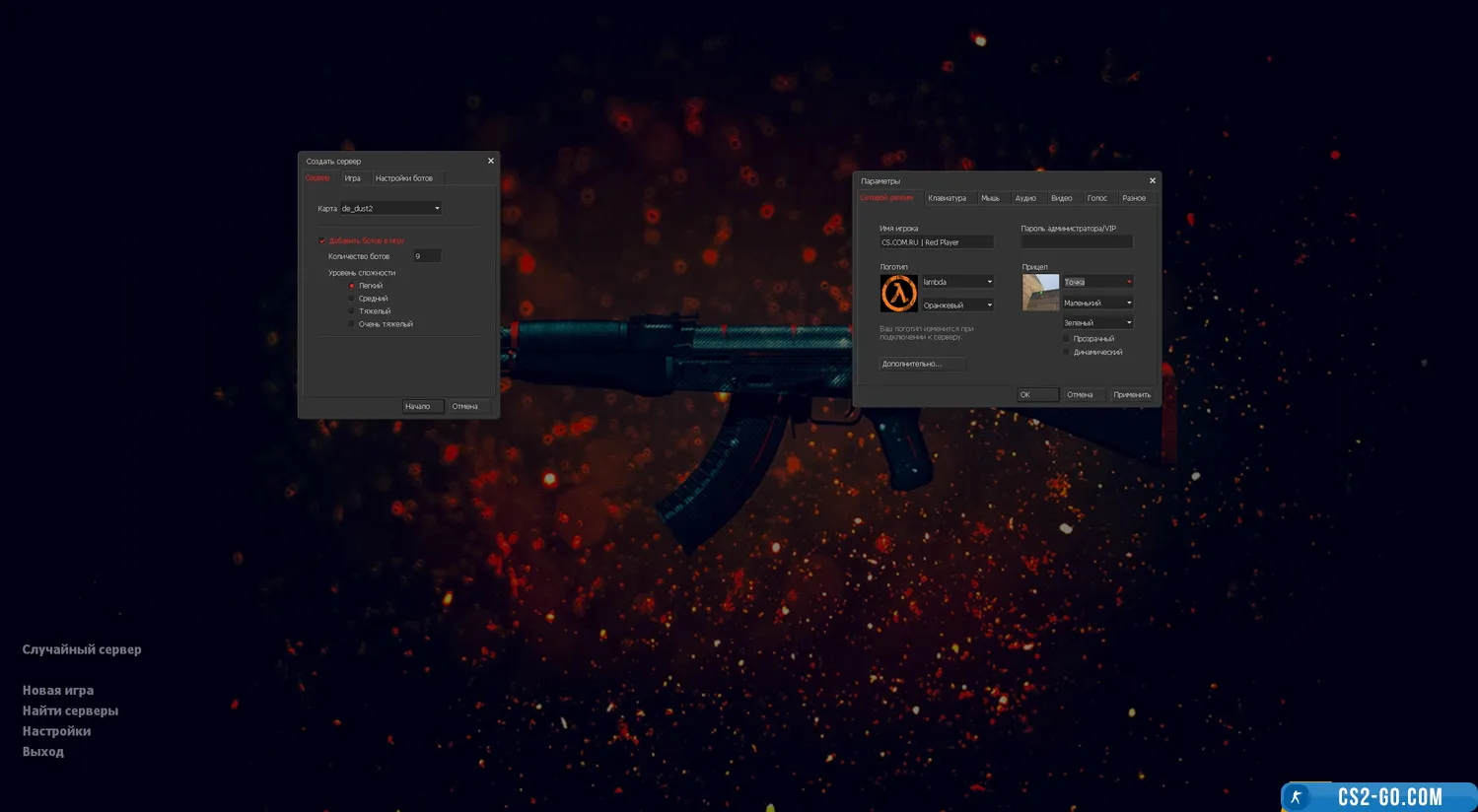Click the Применить button
The height and width of the screenshot is (812, 1478).
click(1131, 395)
